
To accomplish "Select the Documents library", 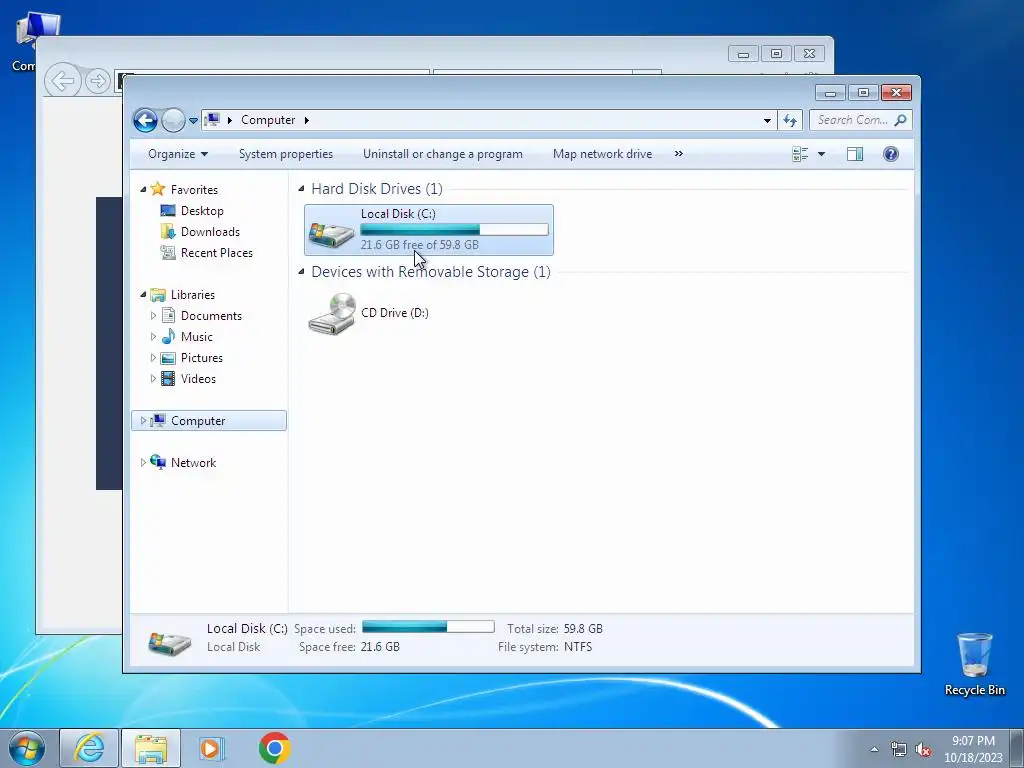I will click(x=211, y=315).
